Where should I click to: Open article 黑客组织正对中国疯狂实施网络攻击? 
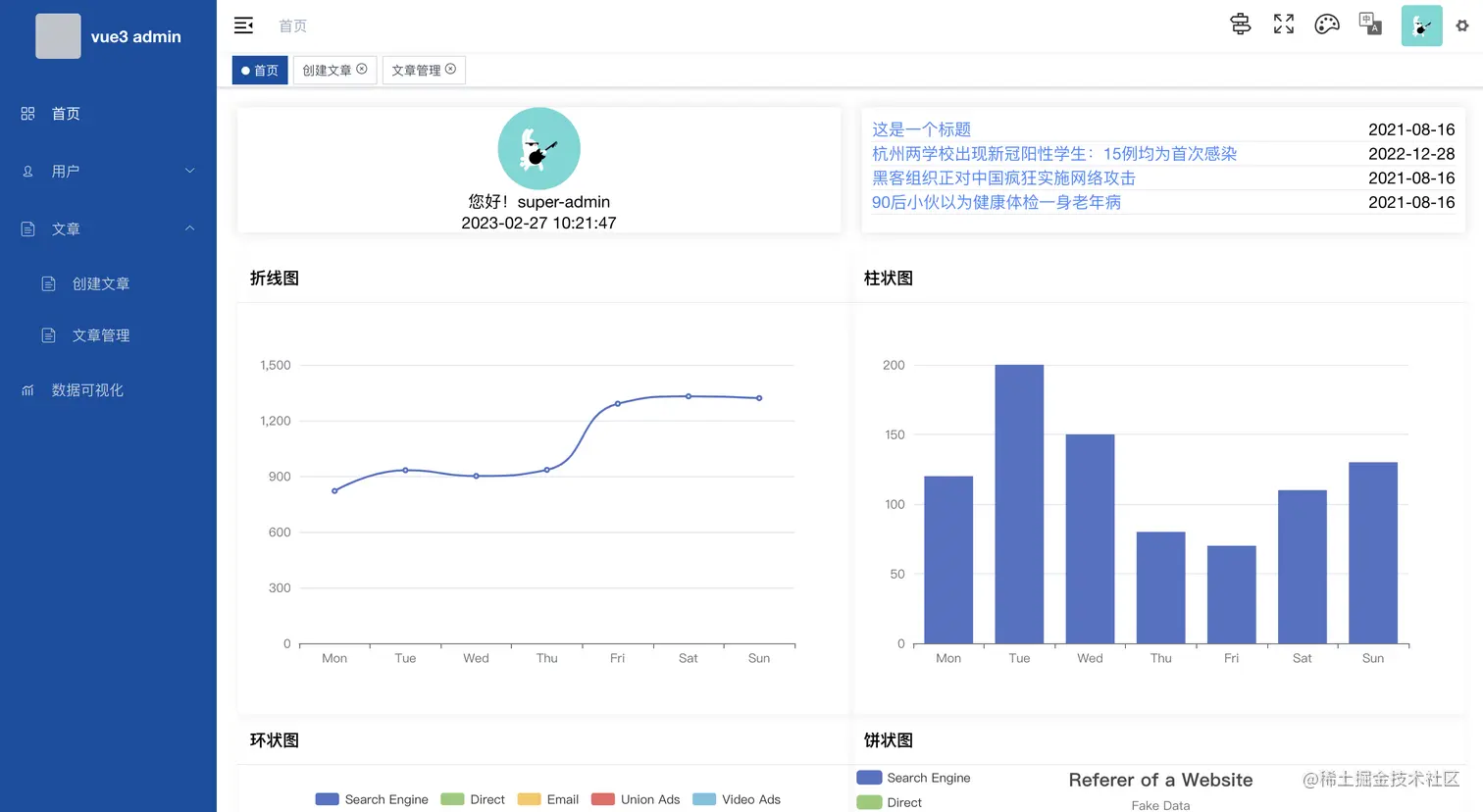click(x=1003, y=178)
